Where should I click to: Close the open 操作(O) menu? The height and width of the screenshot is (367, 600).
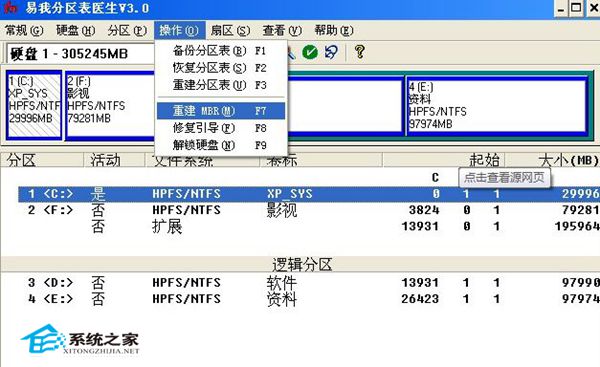point(179,31)
